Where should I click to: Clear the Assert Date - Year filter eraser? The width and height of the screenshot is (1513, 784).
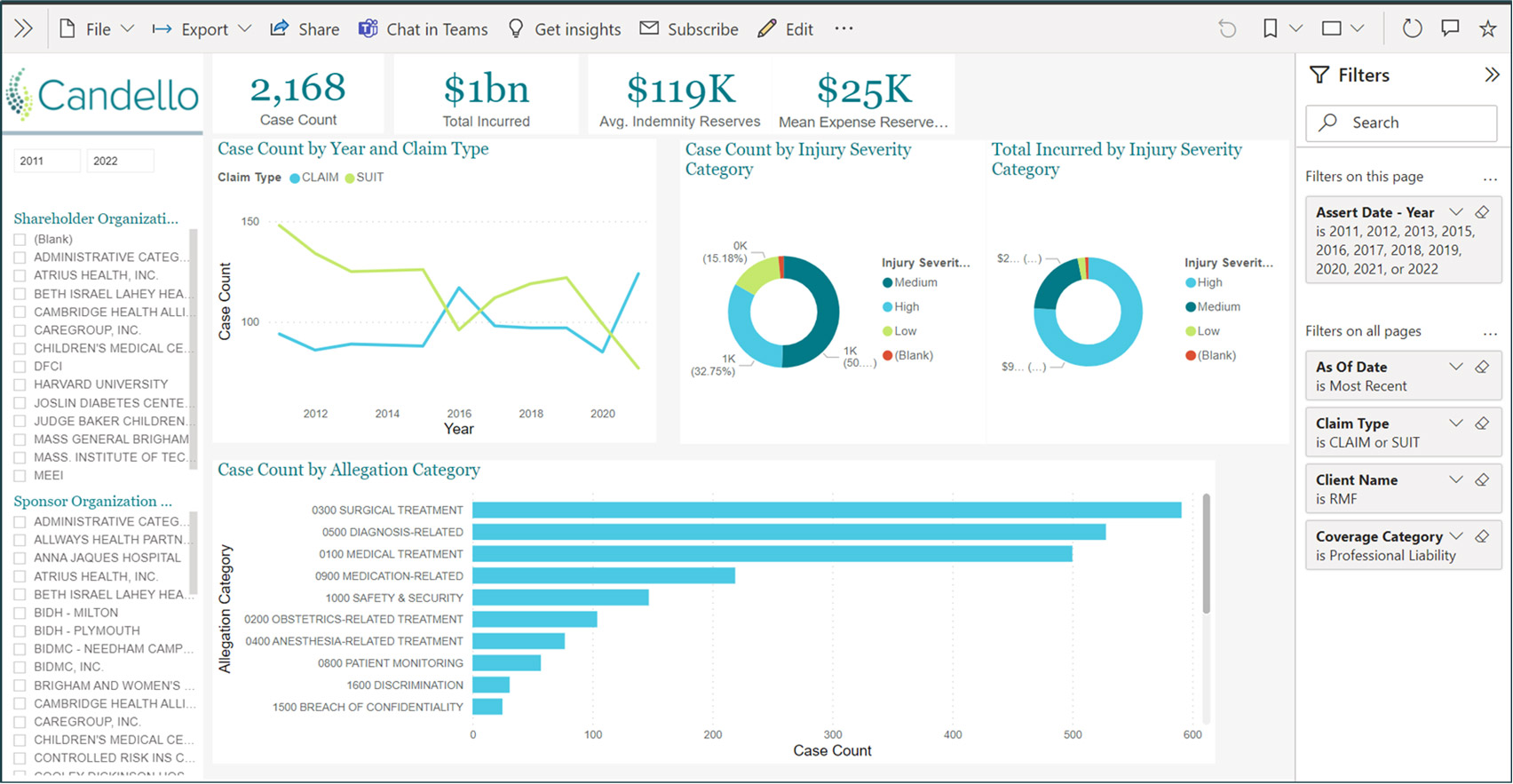(x=1482, y=212)
